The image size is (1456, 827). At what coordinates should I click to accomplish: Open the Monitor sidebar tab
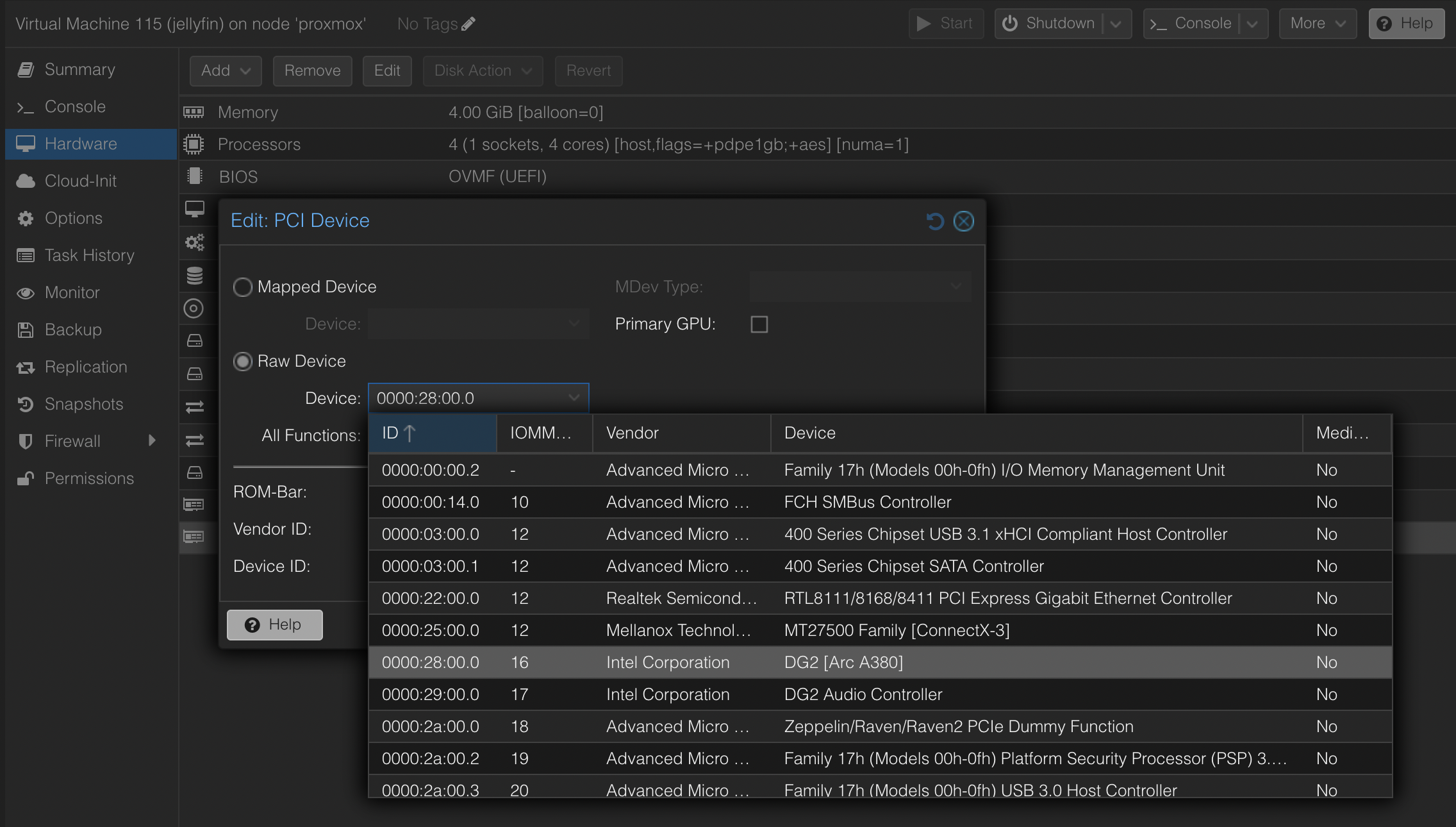[91, 292]
